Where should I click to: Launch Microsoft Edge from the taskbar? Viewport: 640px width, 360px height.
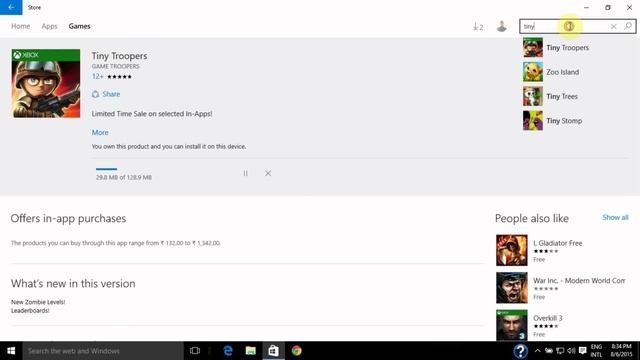(228, 351)
